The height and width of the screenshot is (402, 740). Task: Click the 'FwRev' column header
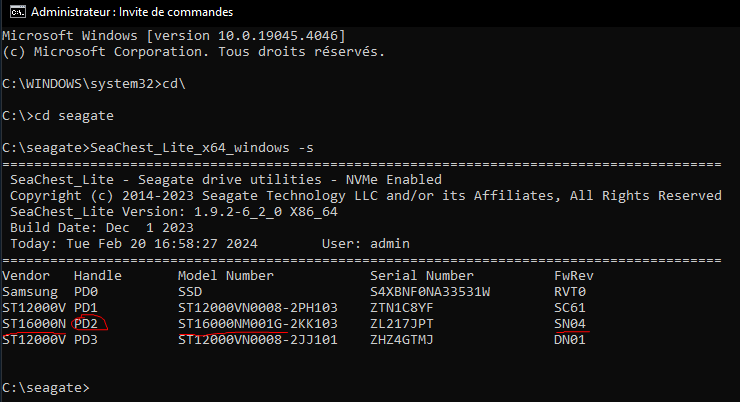[574, 276]
